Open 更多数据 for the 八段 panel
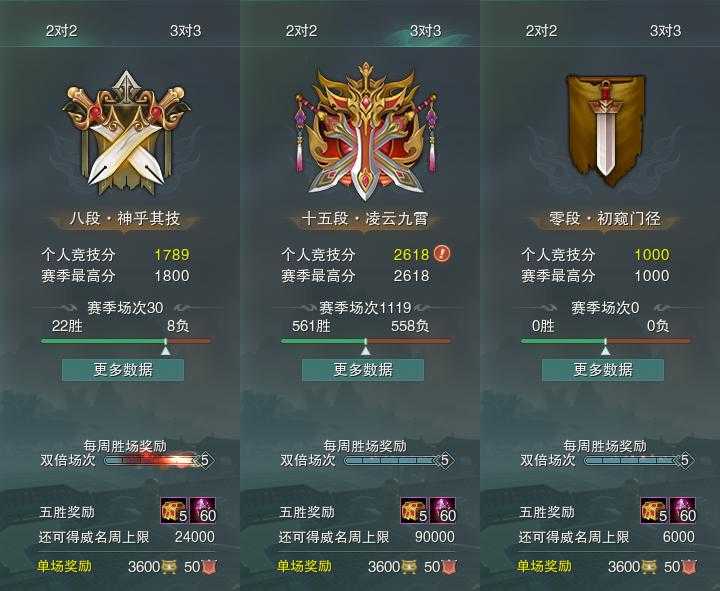 tap(123, 370)
